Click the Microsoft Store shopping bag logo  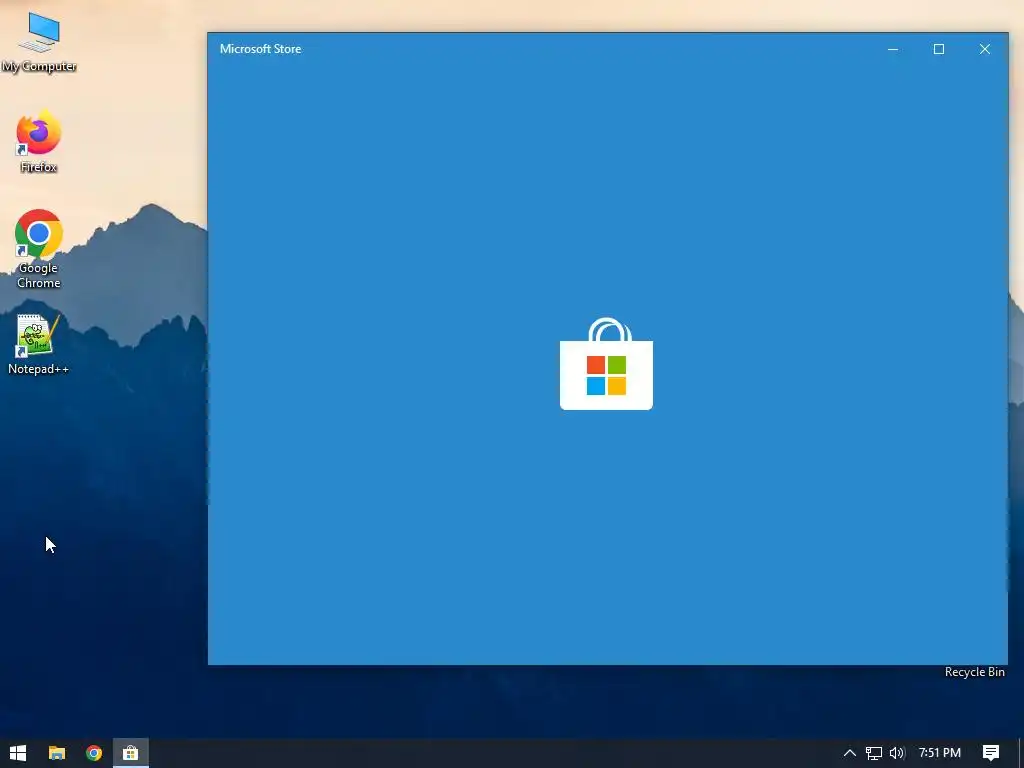[606, 364]
